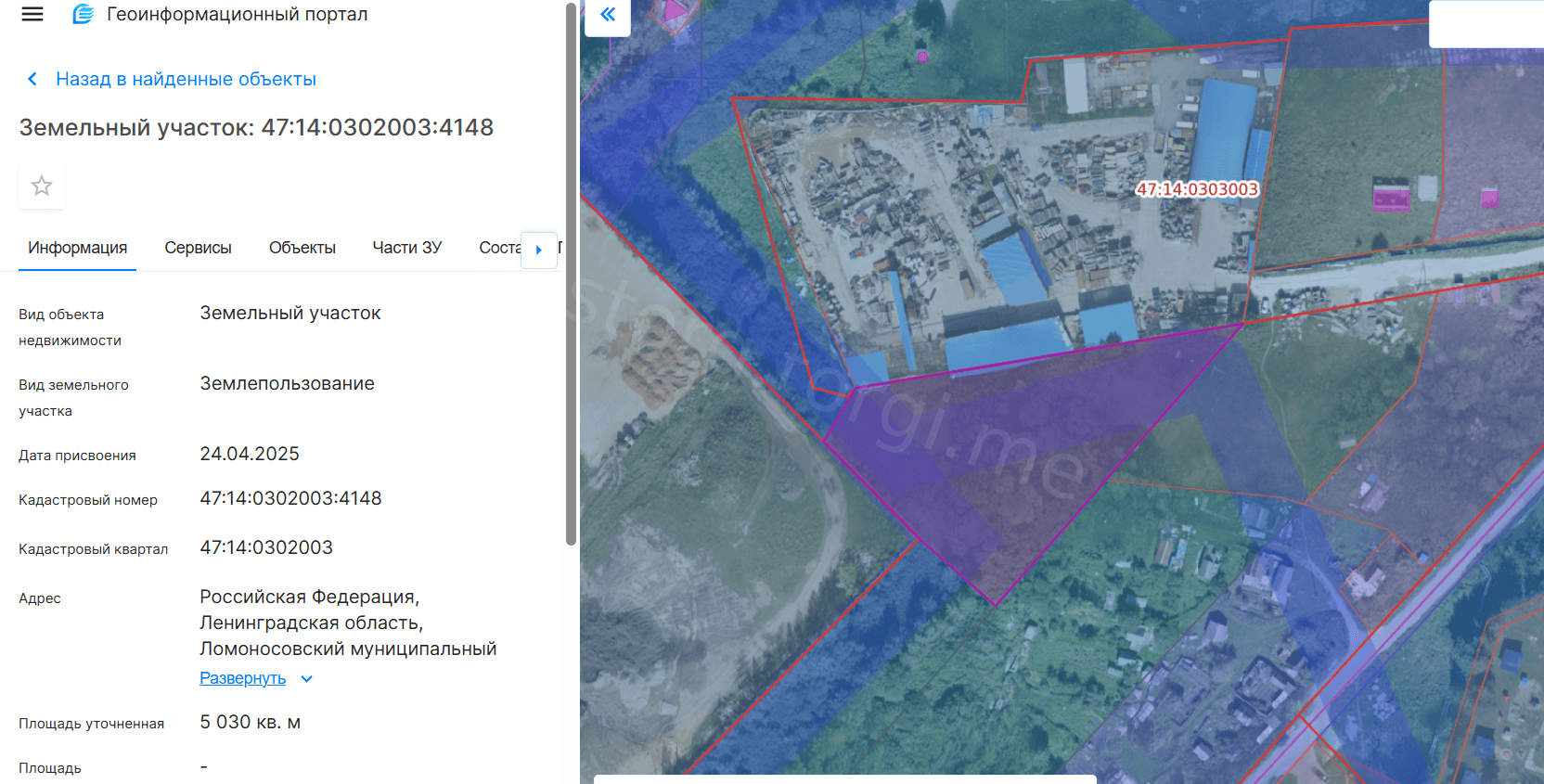This screenshot has height=784, width=1544.
Task: Open the hamburger main menu
Action: tap(32, 14)
